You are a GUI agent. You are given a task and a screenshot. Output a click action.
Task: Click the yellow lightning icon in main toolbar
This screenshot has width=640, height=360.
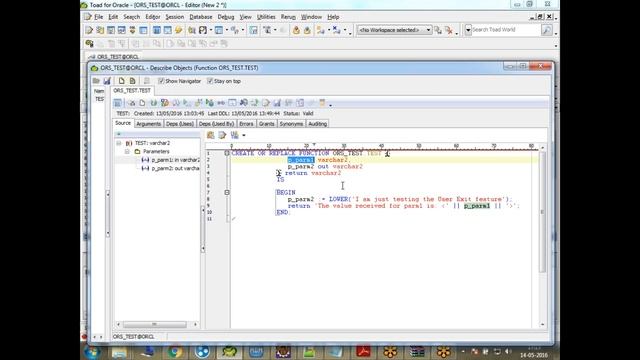click(x=178, y=30)
